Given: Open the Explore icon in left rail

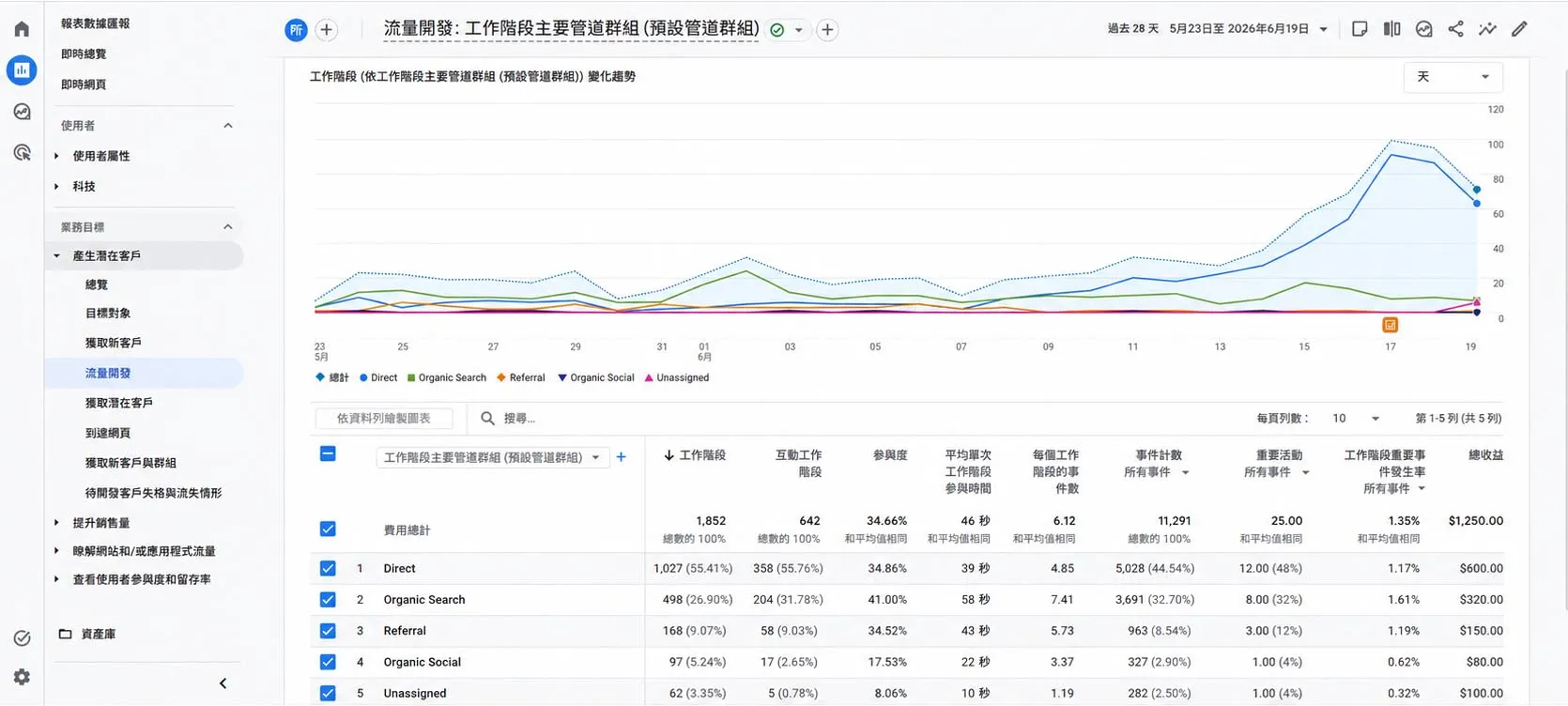Looking at the screenshot, I should 22,112.
